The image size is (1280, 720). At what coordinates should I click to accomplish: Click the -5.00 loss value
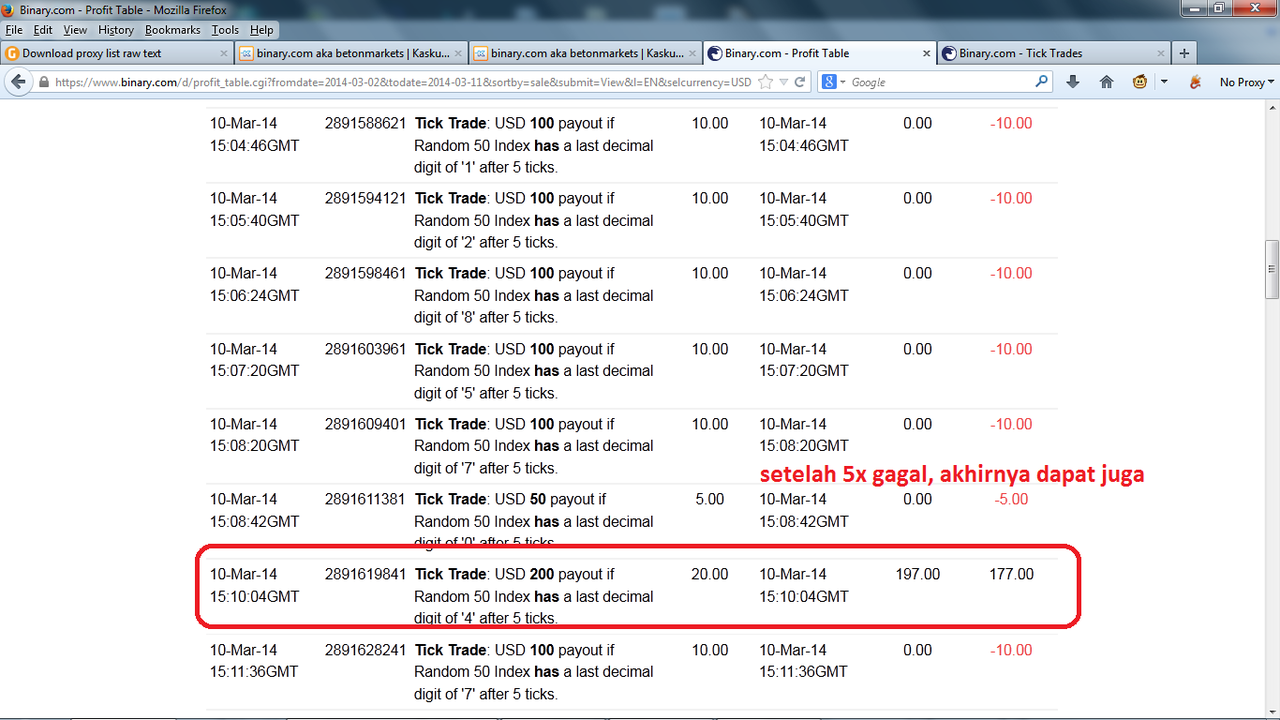(x=1011, y=499)
